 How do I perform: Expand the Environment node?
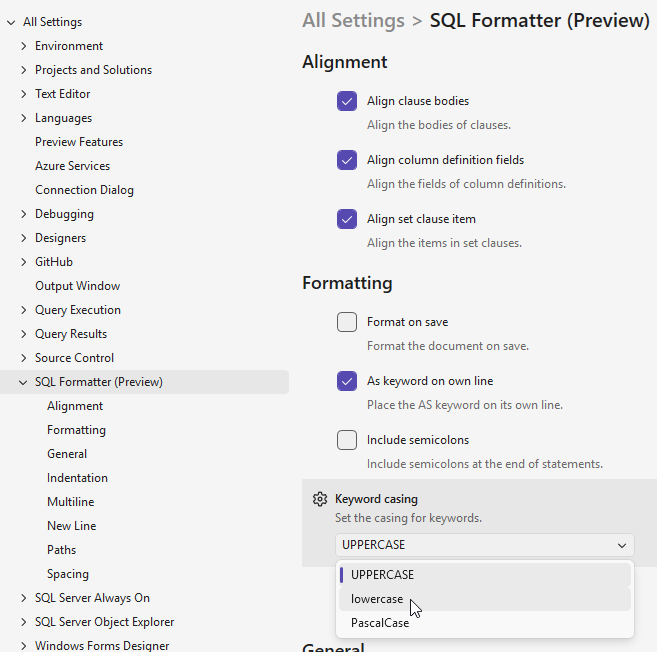pyautogui.click(x=23, y=46)
